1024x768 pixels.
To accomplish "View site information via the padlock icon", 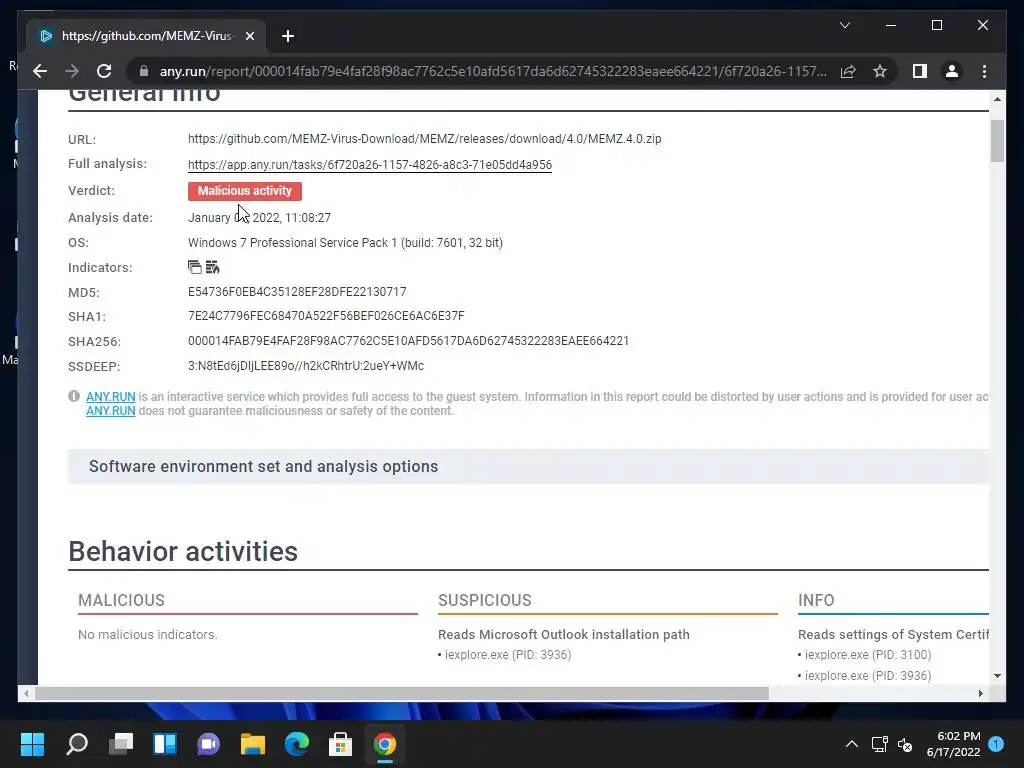I will click(x=144, y=71).
